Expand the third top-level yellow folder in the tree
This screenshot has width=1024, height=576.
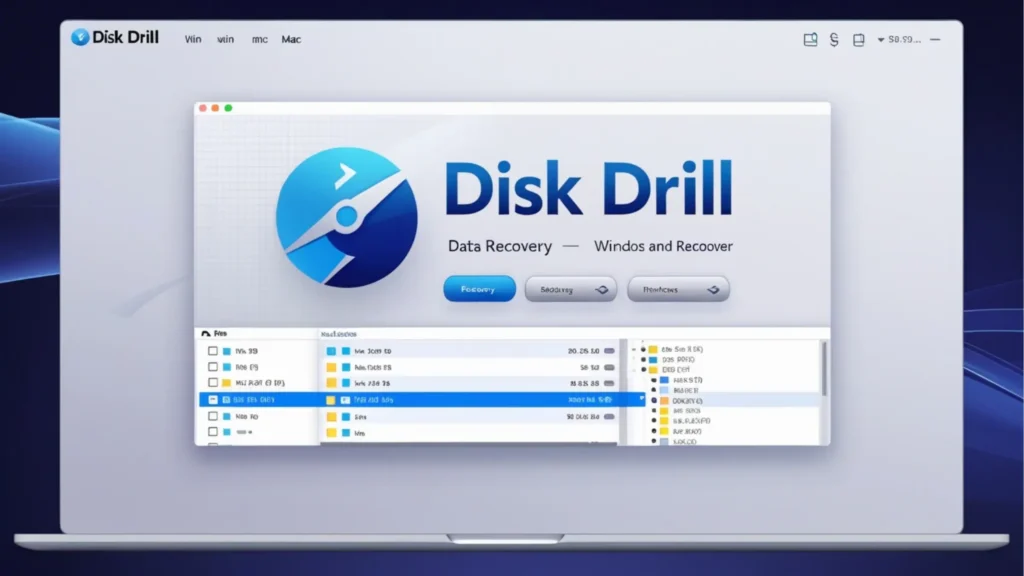tap(643, 370)
